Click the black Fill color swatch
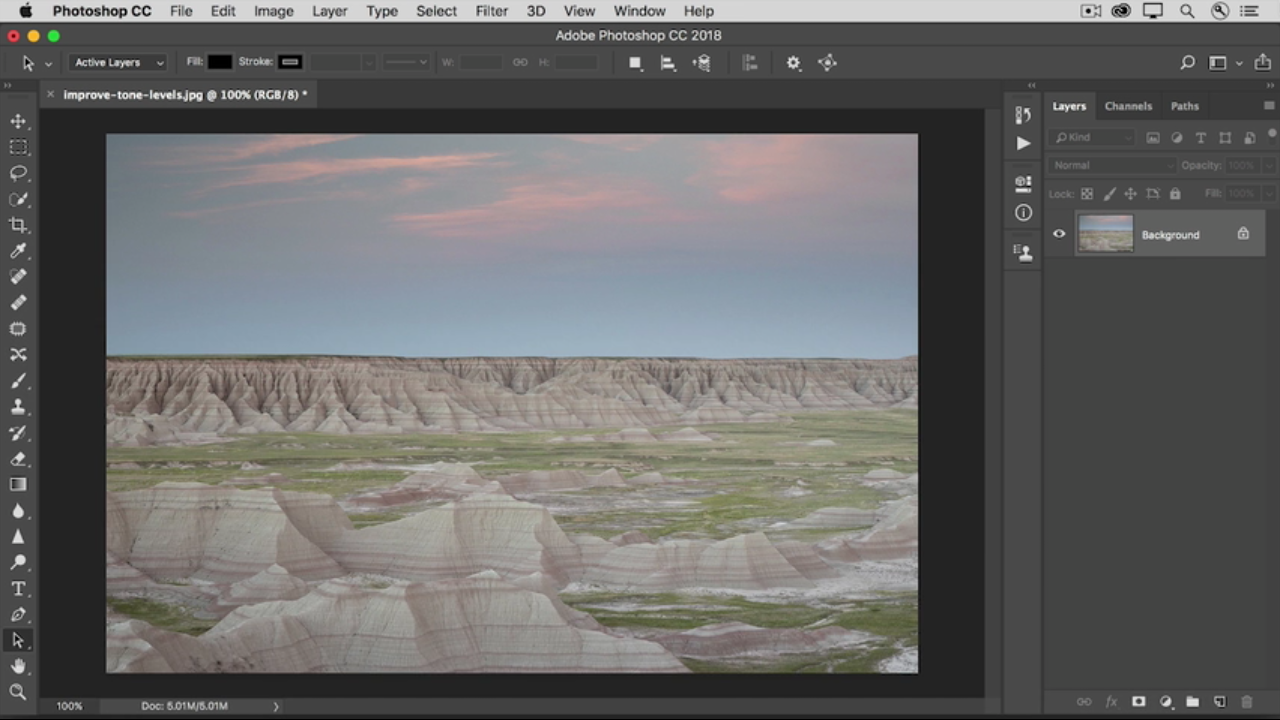 click(219, 62)
